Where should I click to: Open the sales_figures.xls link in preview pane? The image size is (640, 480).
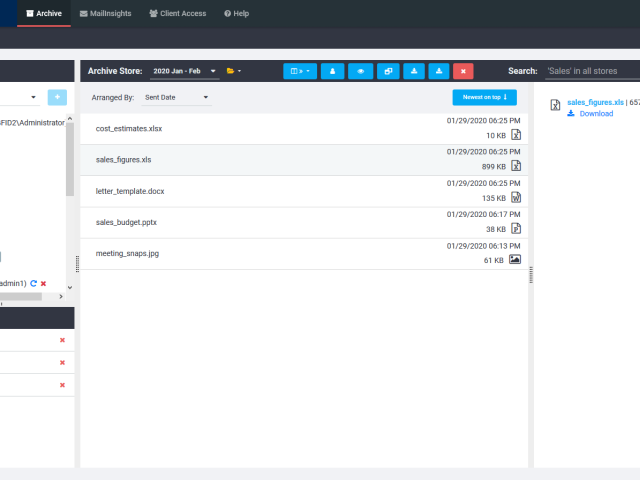[x=595, y=102]
